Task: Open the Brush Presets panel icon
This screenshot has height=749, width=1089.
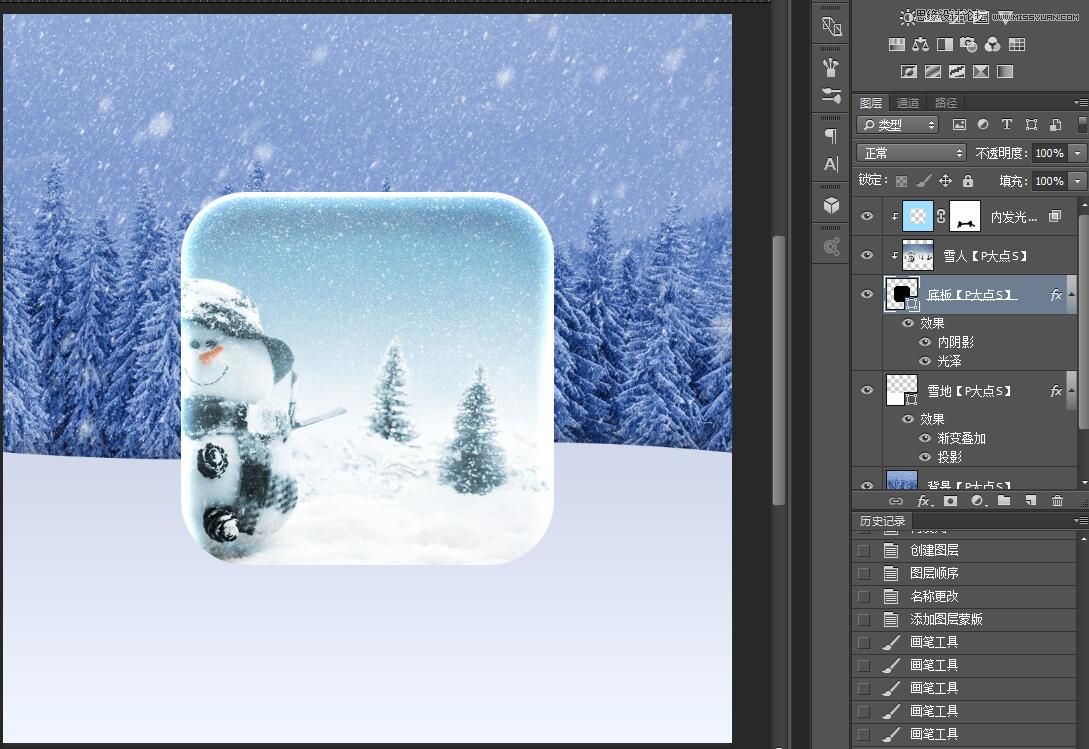Action: (x=831, y=67)
